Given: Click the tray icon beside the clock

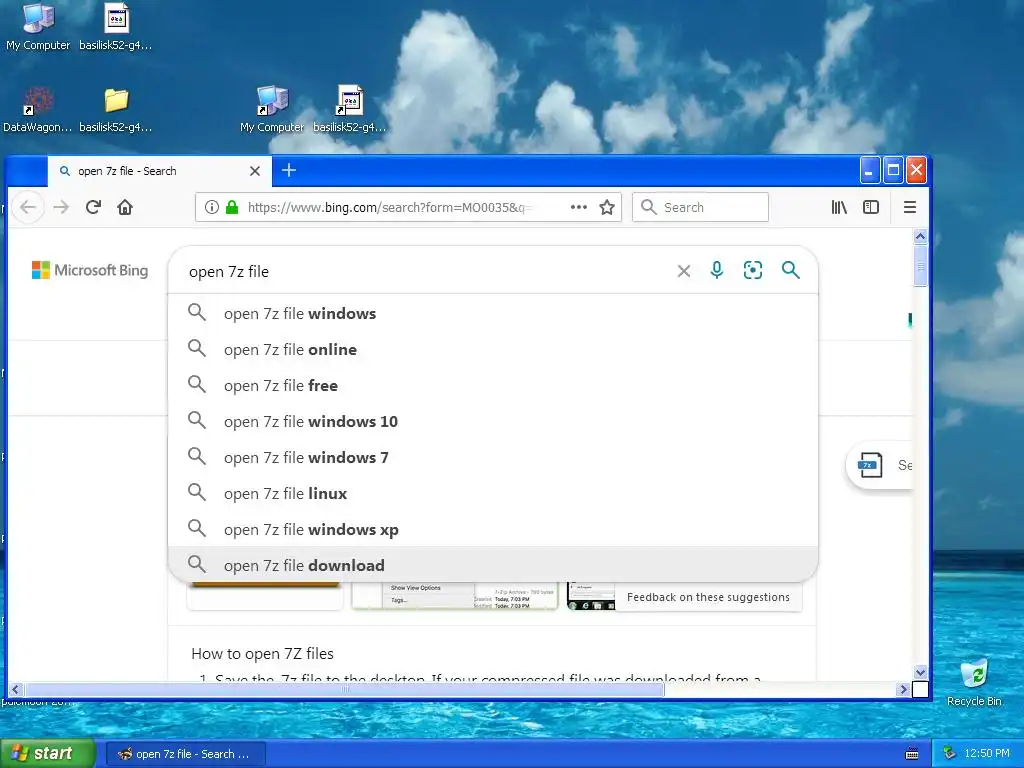Looking at the screenshot, I should point(950,753).
